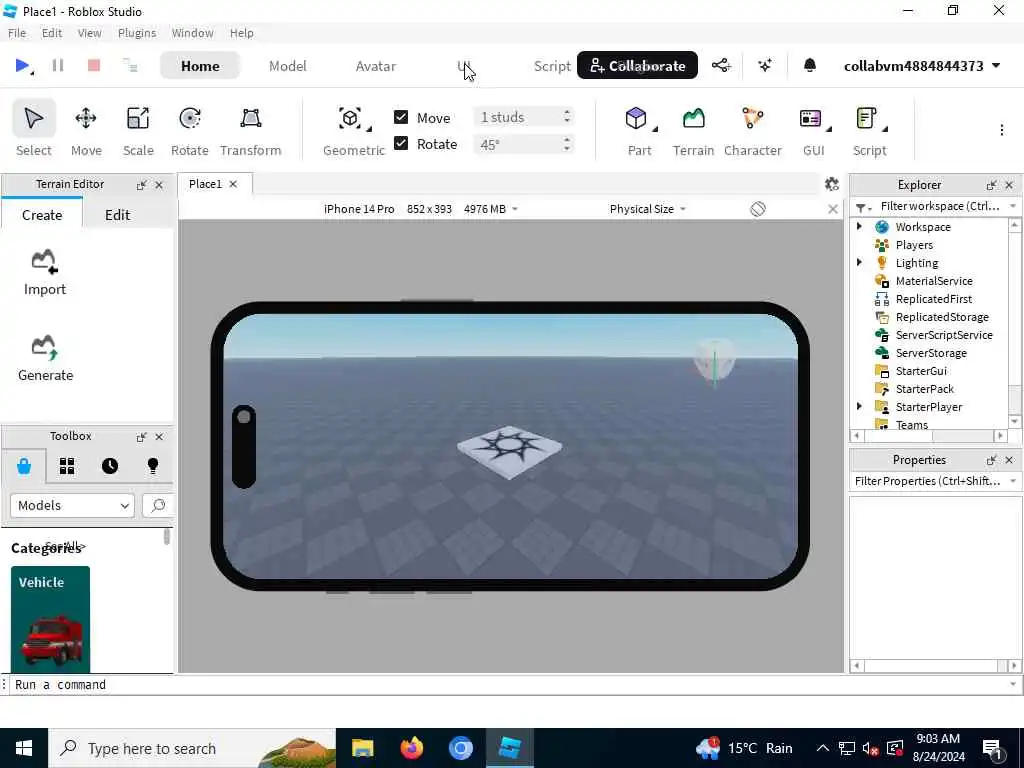
Task: Close the device emulator bar
Action: [833, 209]
